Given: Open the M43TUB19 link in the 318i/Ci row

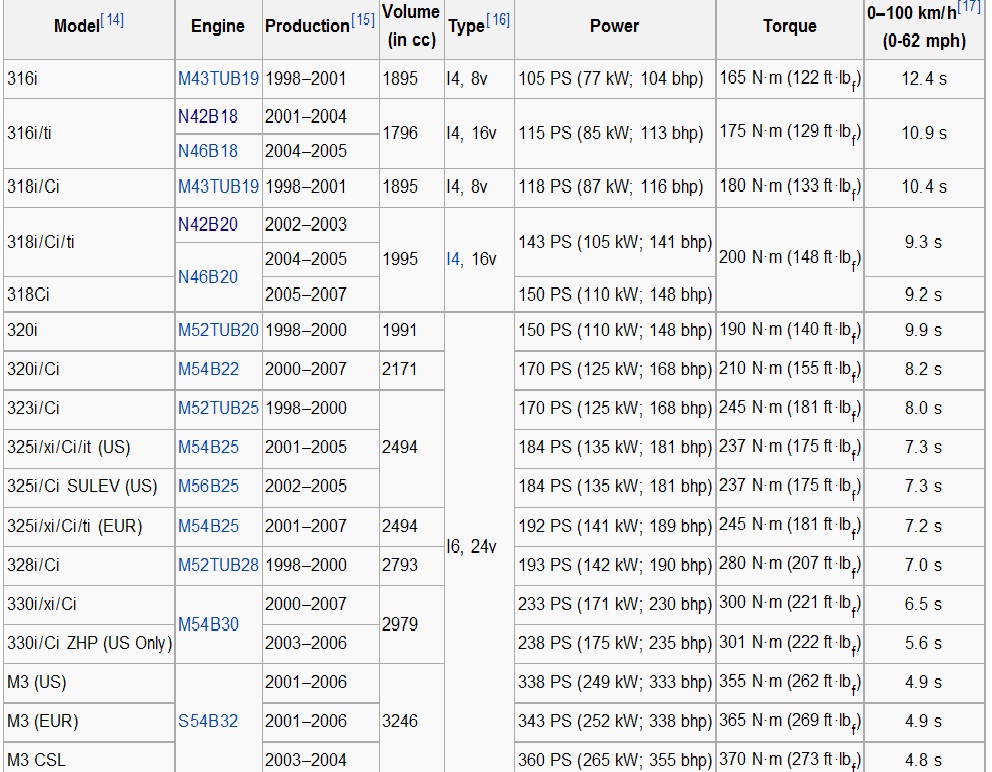Looking at the screenshot, I should pos(218,187).
